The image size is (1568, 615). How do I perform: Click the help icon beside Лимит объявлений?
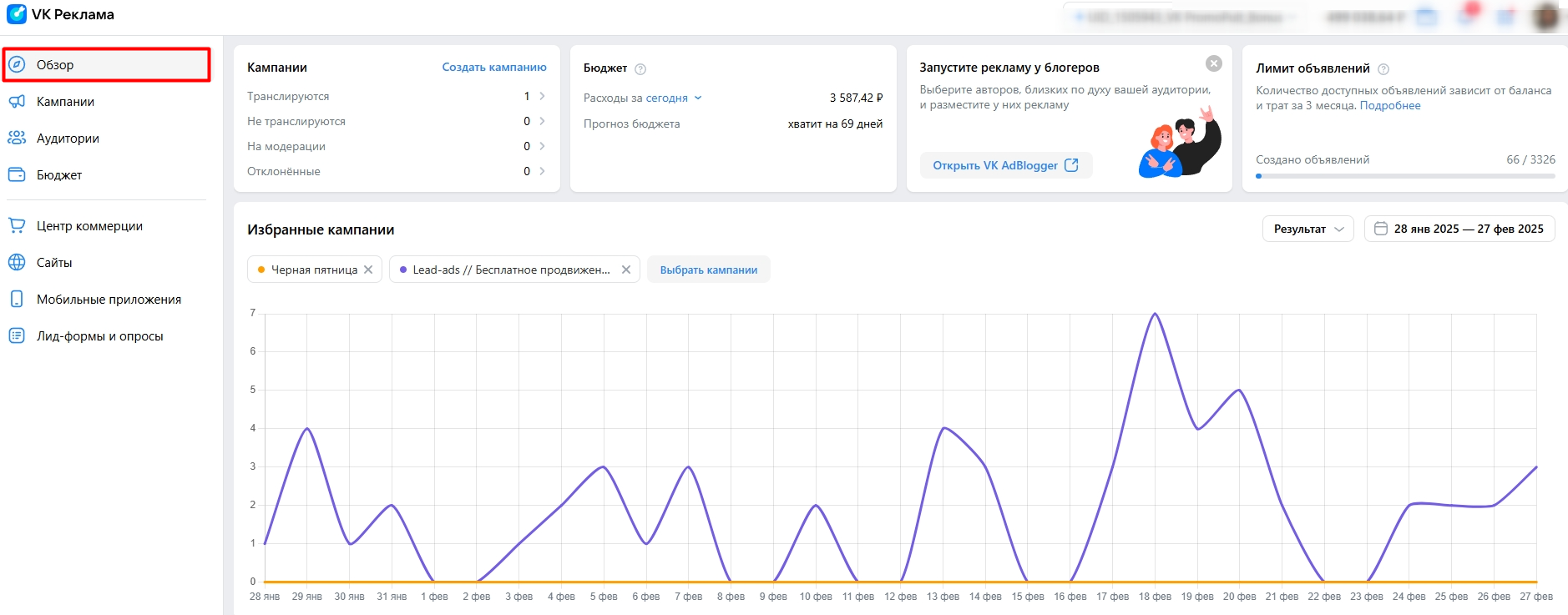pyautogui.click(x=1383, y=69)
